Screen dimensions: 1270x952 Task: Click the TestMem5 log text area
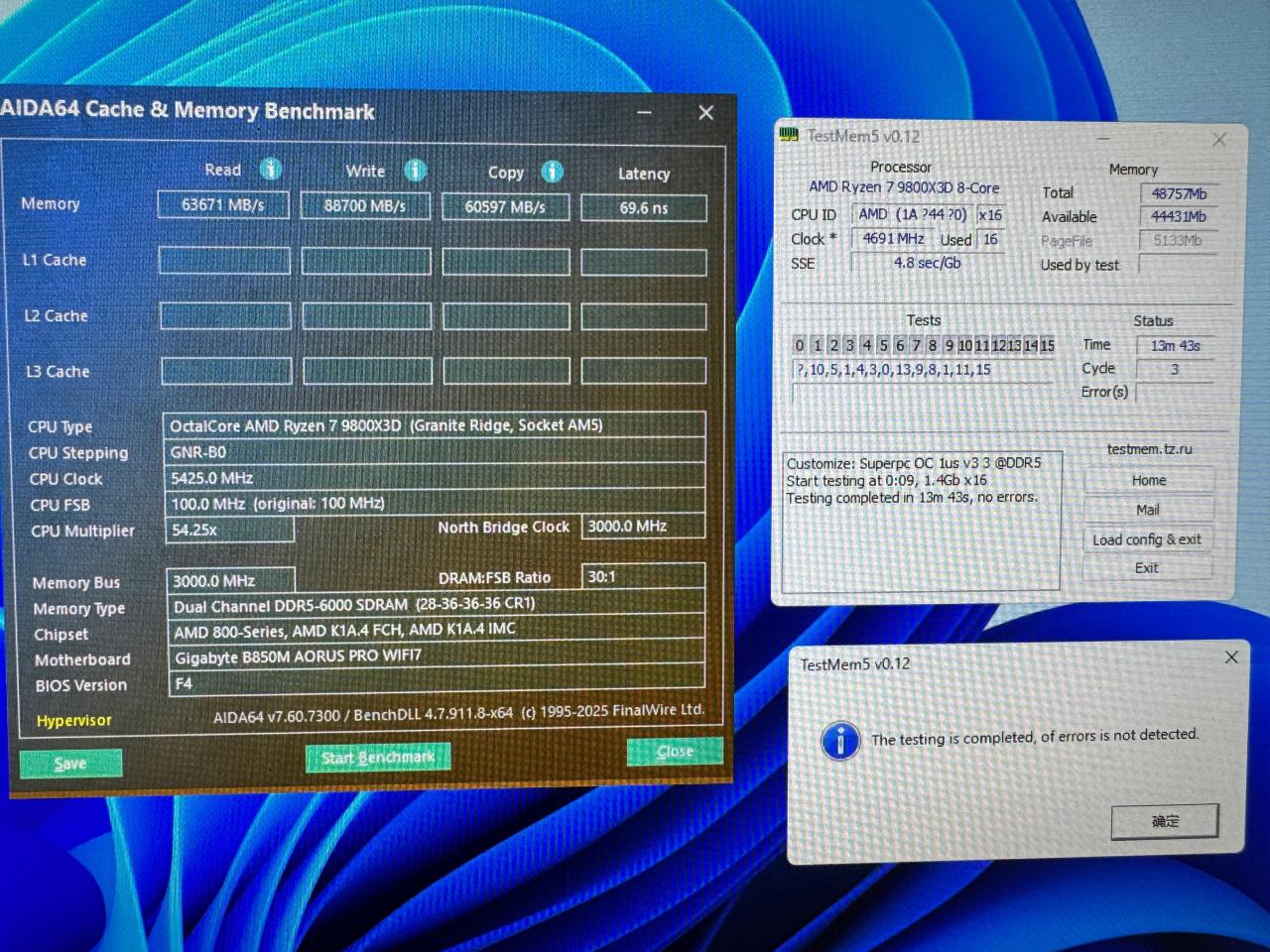coord(923,520)
